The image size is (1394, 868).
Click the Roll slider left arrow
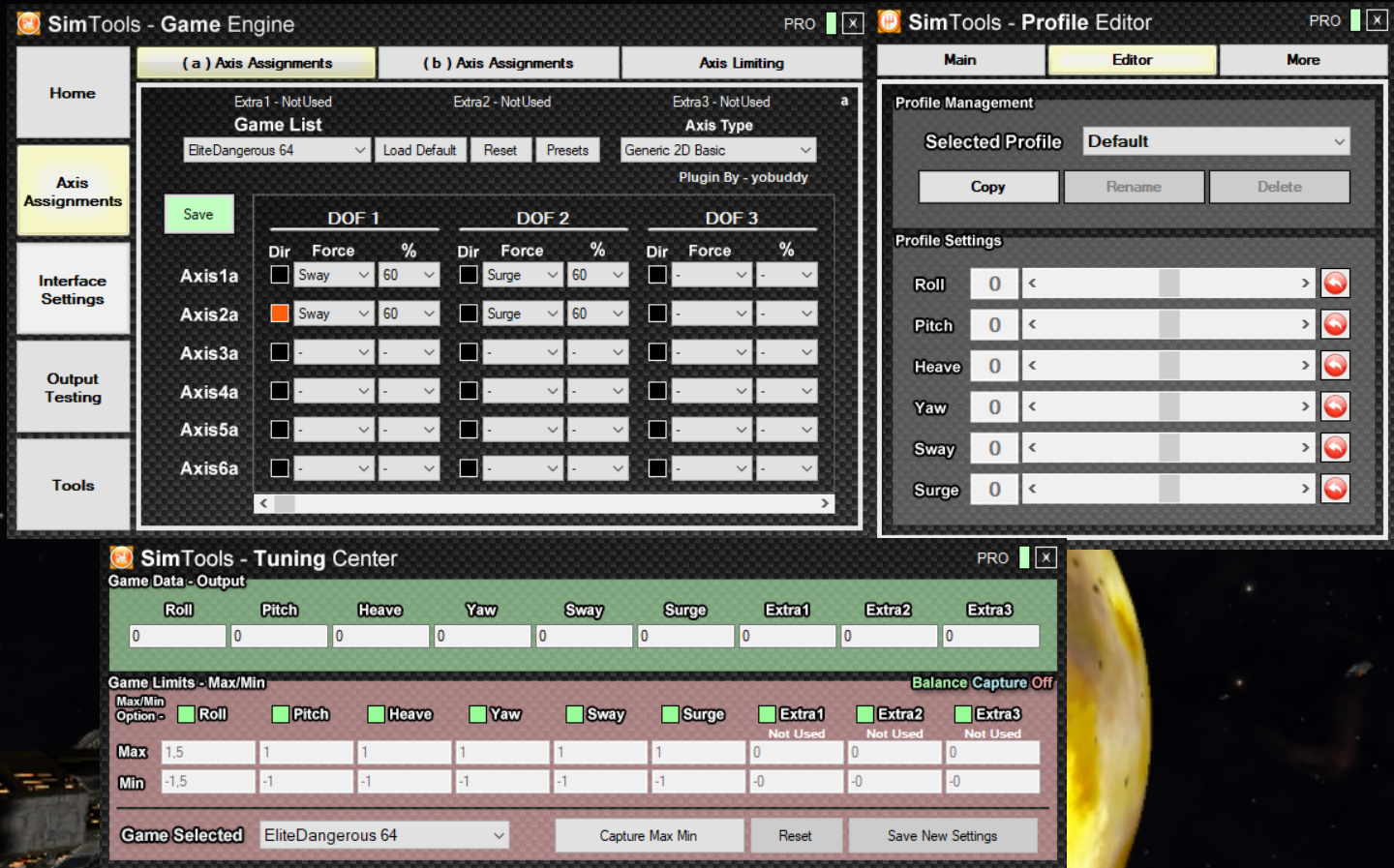tap(1032, 283)
